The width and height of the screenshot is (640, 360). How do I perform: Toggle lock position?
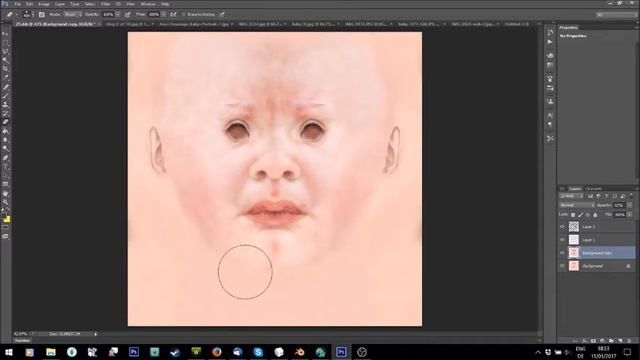[588, 215]
